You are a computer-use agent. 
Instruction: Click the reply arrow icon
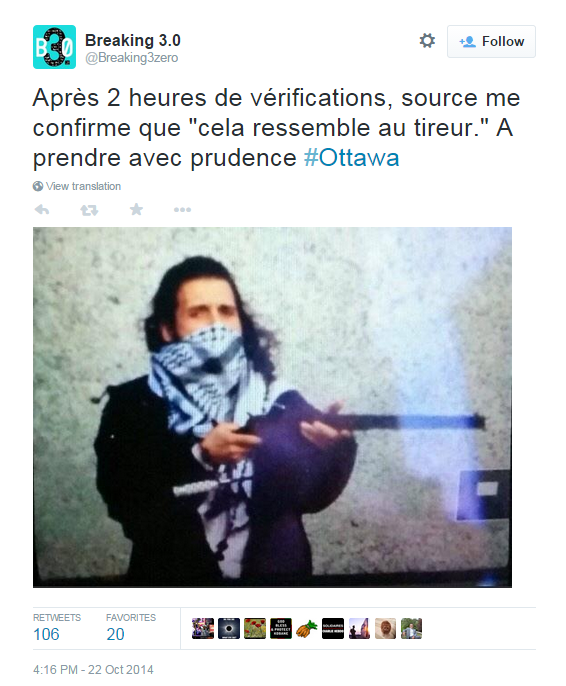(42, 210)
